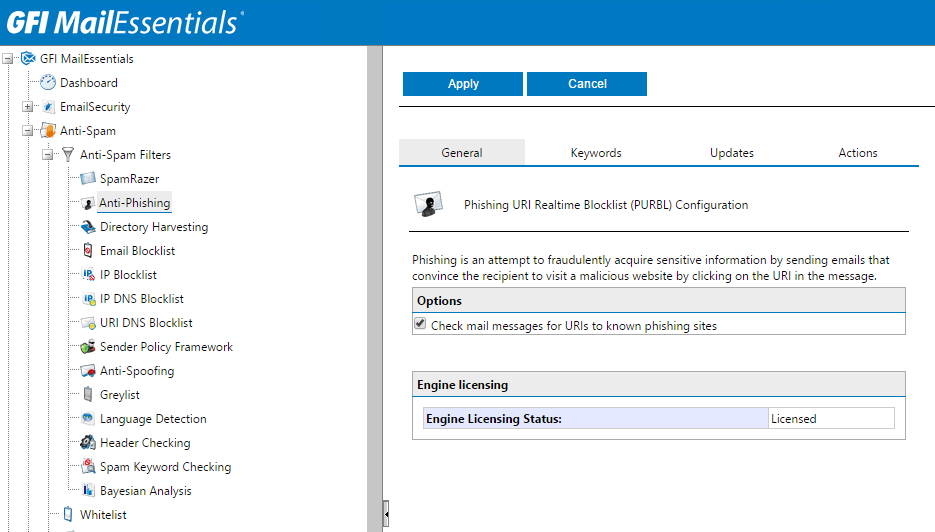Open the Anti-Spoofing page

(137, 371)
